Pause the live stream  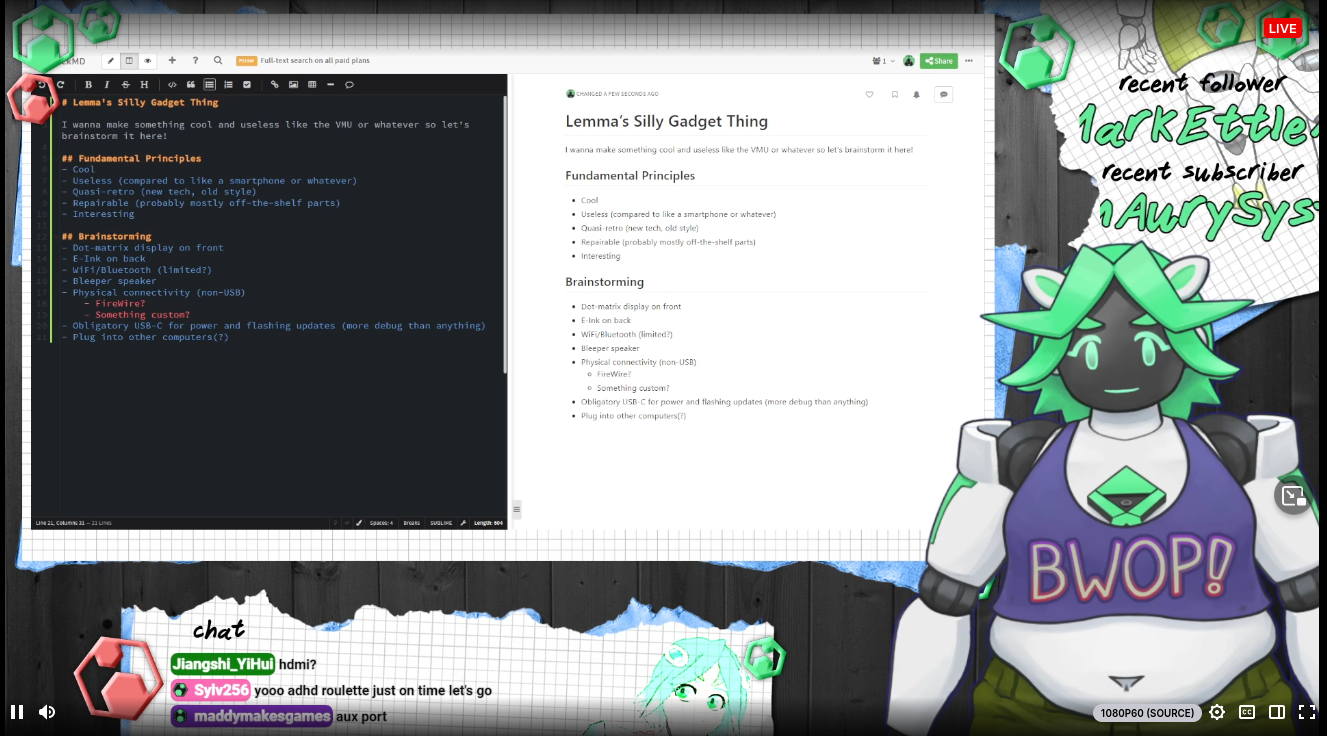tap(17, 712)
